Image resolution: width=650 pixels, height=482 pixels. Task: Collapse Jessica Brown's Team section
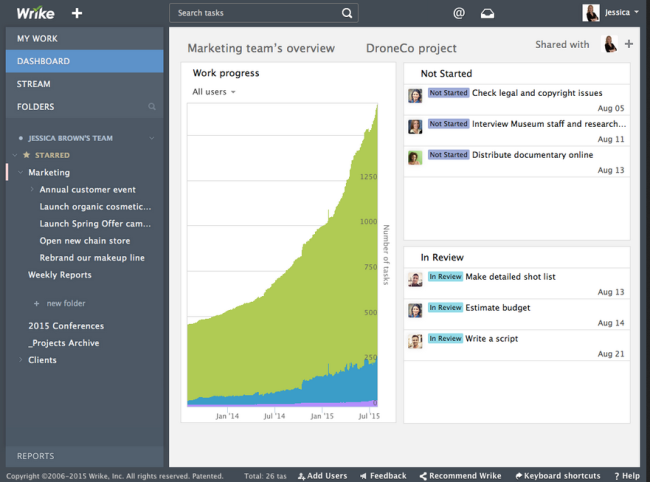point(152,138)
